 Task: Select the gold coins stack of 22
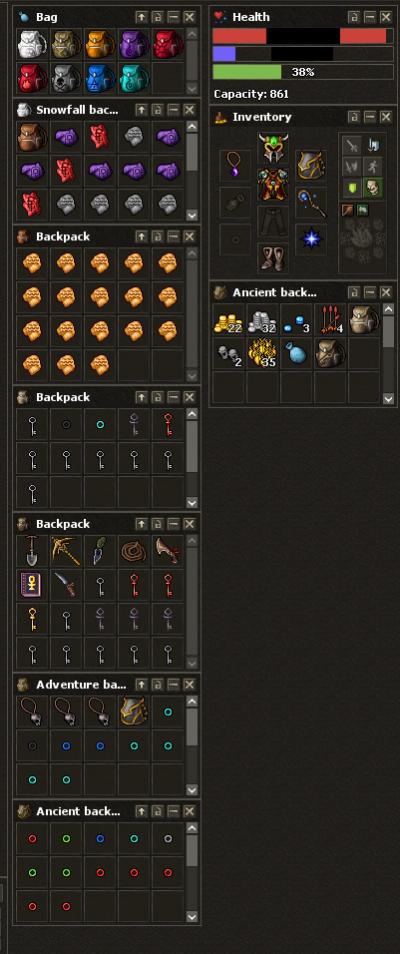coord(228,319)
